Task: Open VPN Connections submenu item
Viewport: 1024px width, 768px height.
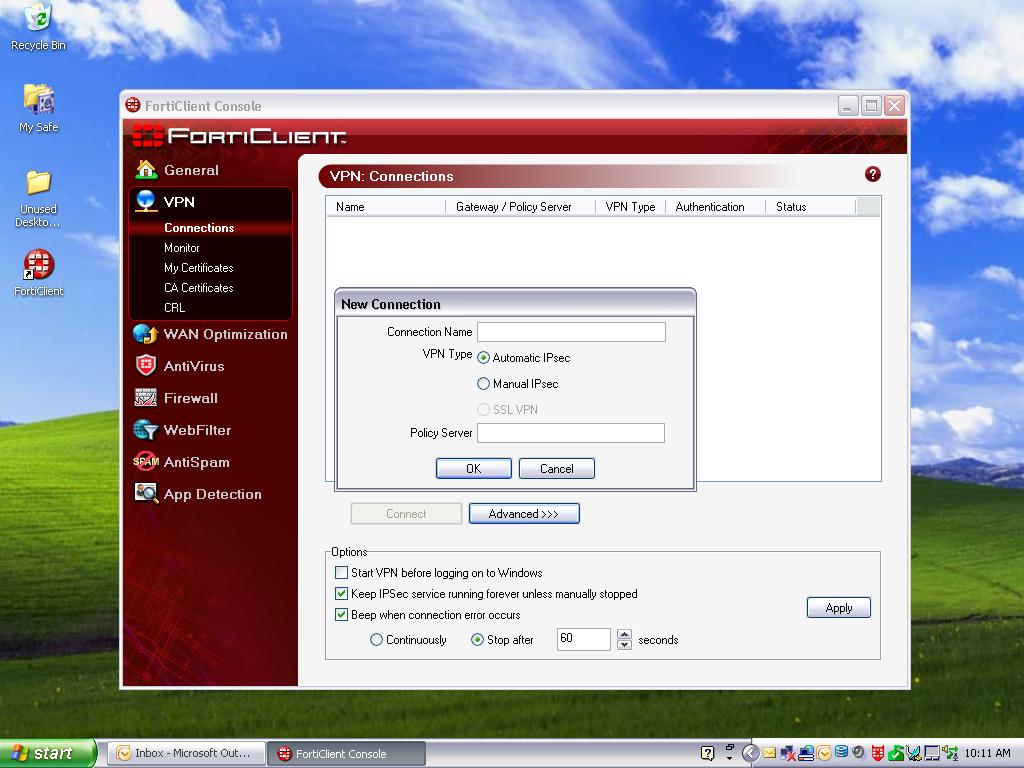Action: [199, 228]
